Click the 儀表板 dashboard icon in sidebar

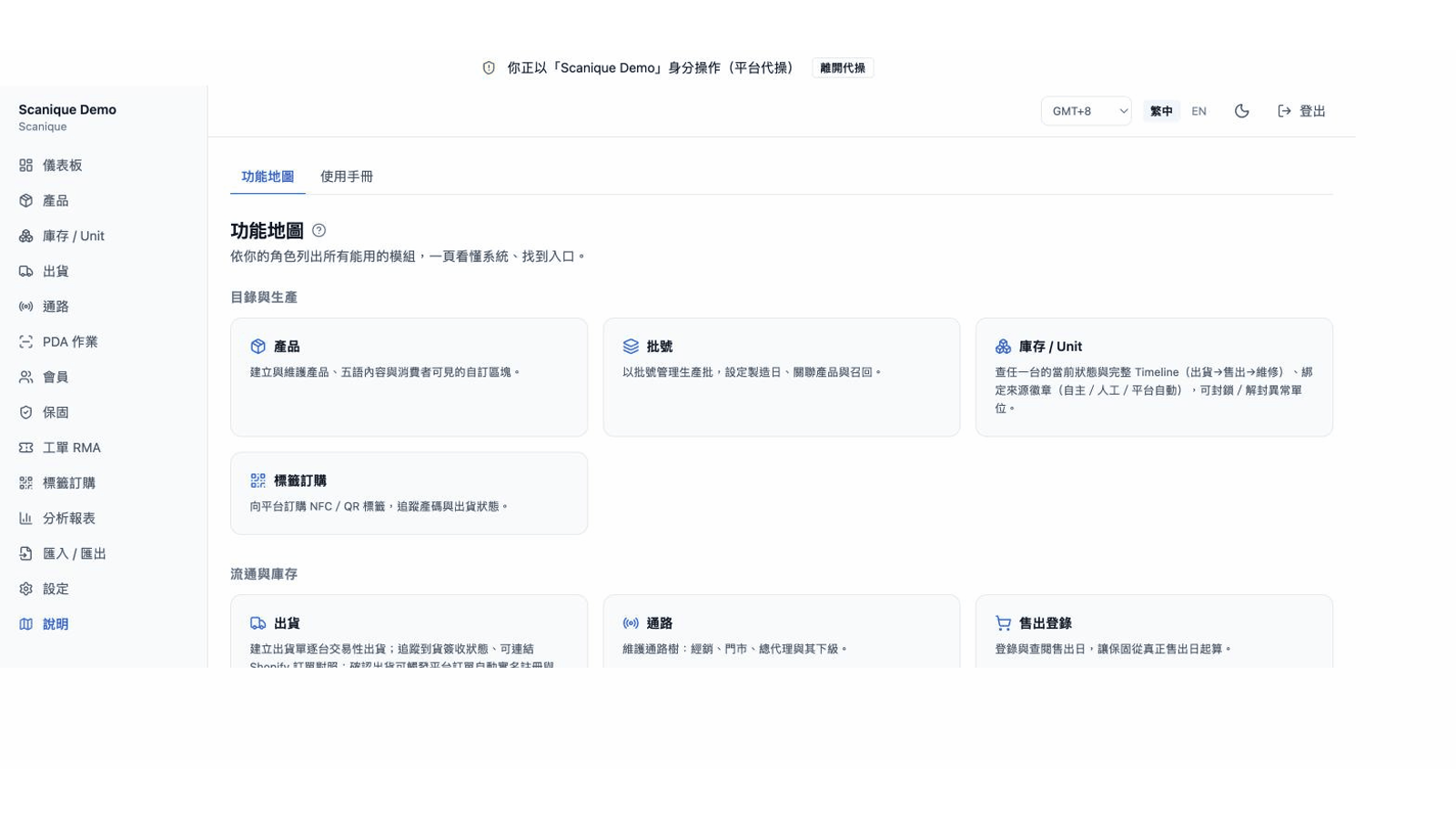pyautogui.click(x=25, y=166)
